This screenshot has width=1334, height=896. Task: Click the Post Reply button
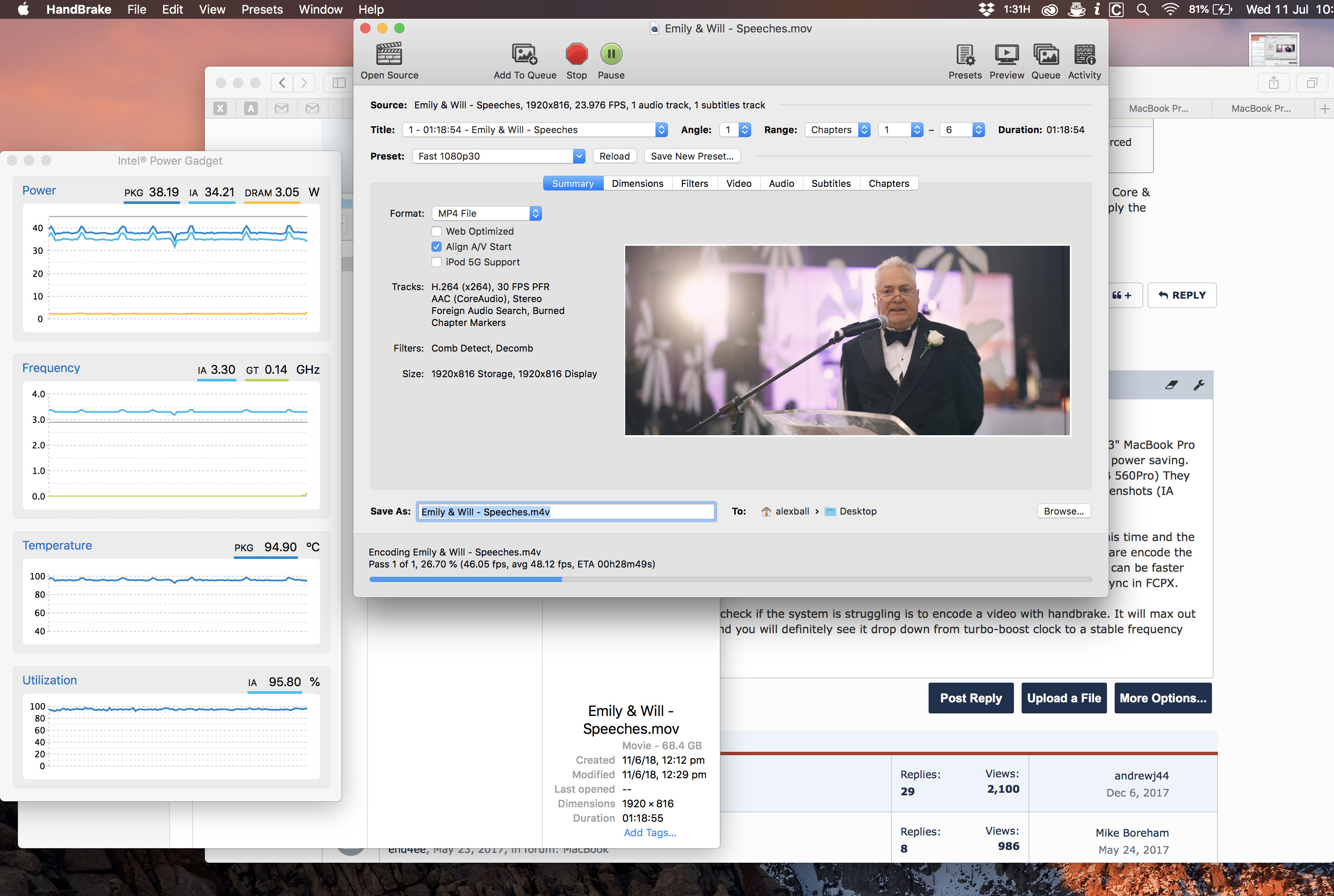tap(970, 698)
